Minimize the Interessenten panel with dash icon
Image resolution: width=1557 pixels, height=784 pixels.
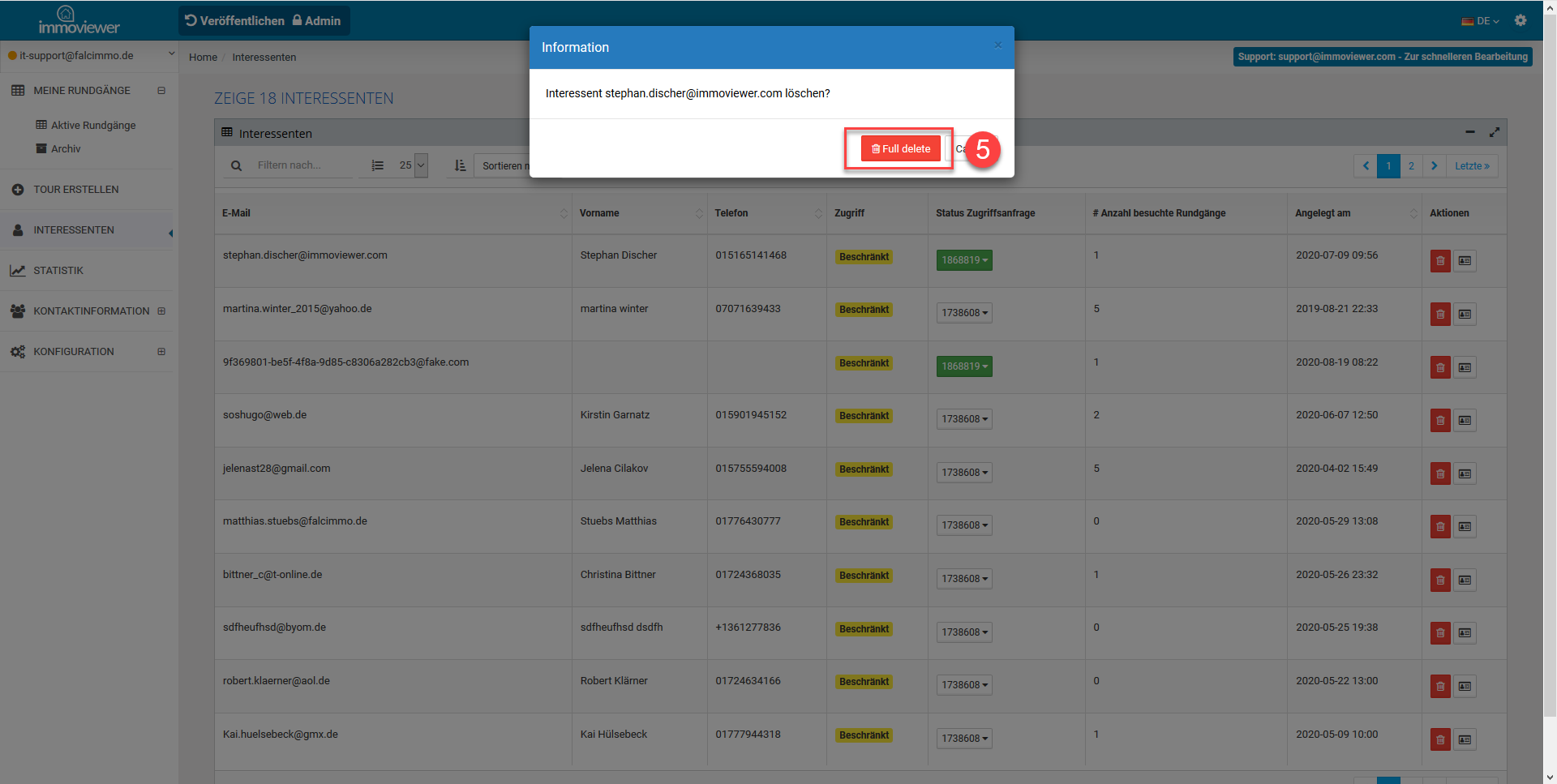(1469, 132)
